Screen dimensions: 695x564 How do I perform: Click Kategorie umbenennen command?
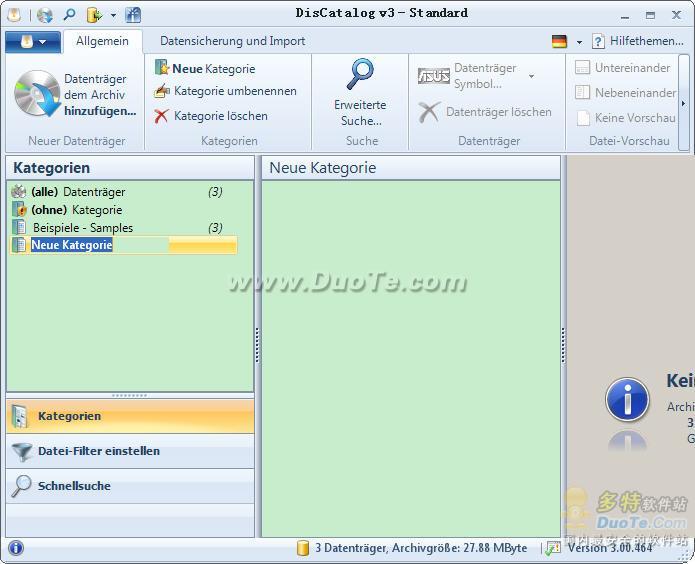pyautogui.click(x=226, y=91)
